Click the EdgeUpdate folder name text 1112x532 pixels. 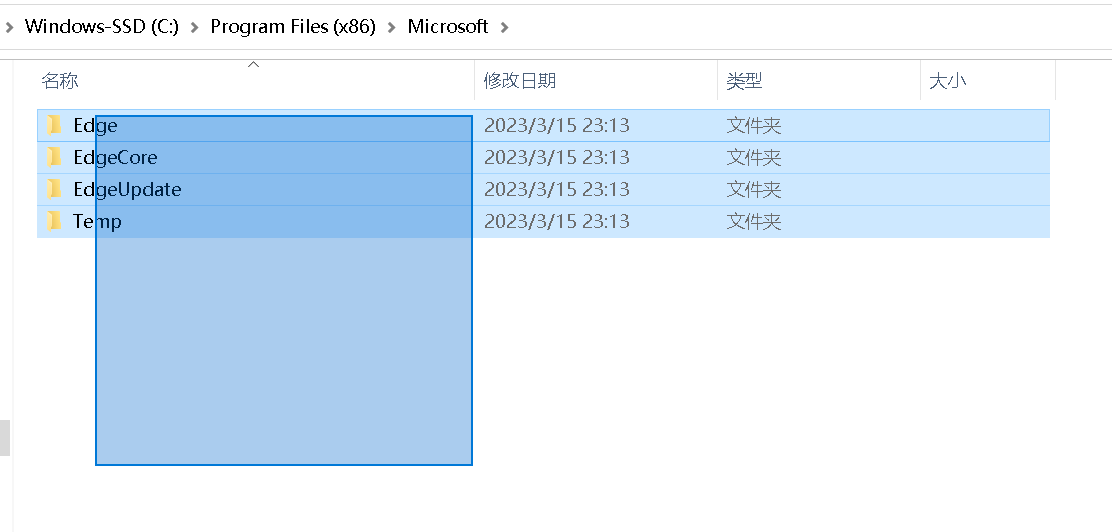pos(127,190)
